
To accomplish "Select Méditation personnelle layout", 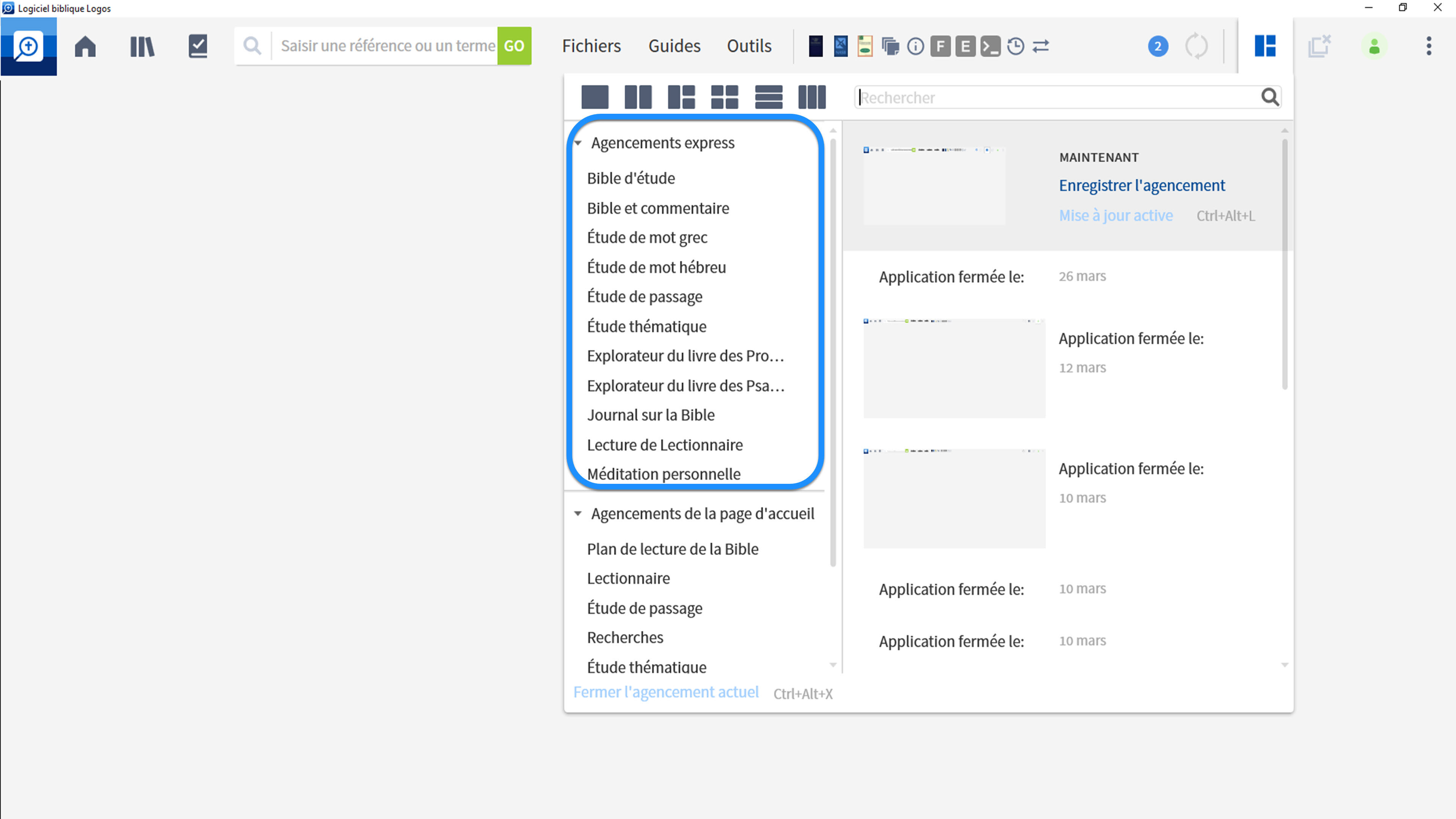I will 664,475.
